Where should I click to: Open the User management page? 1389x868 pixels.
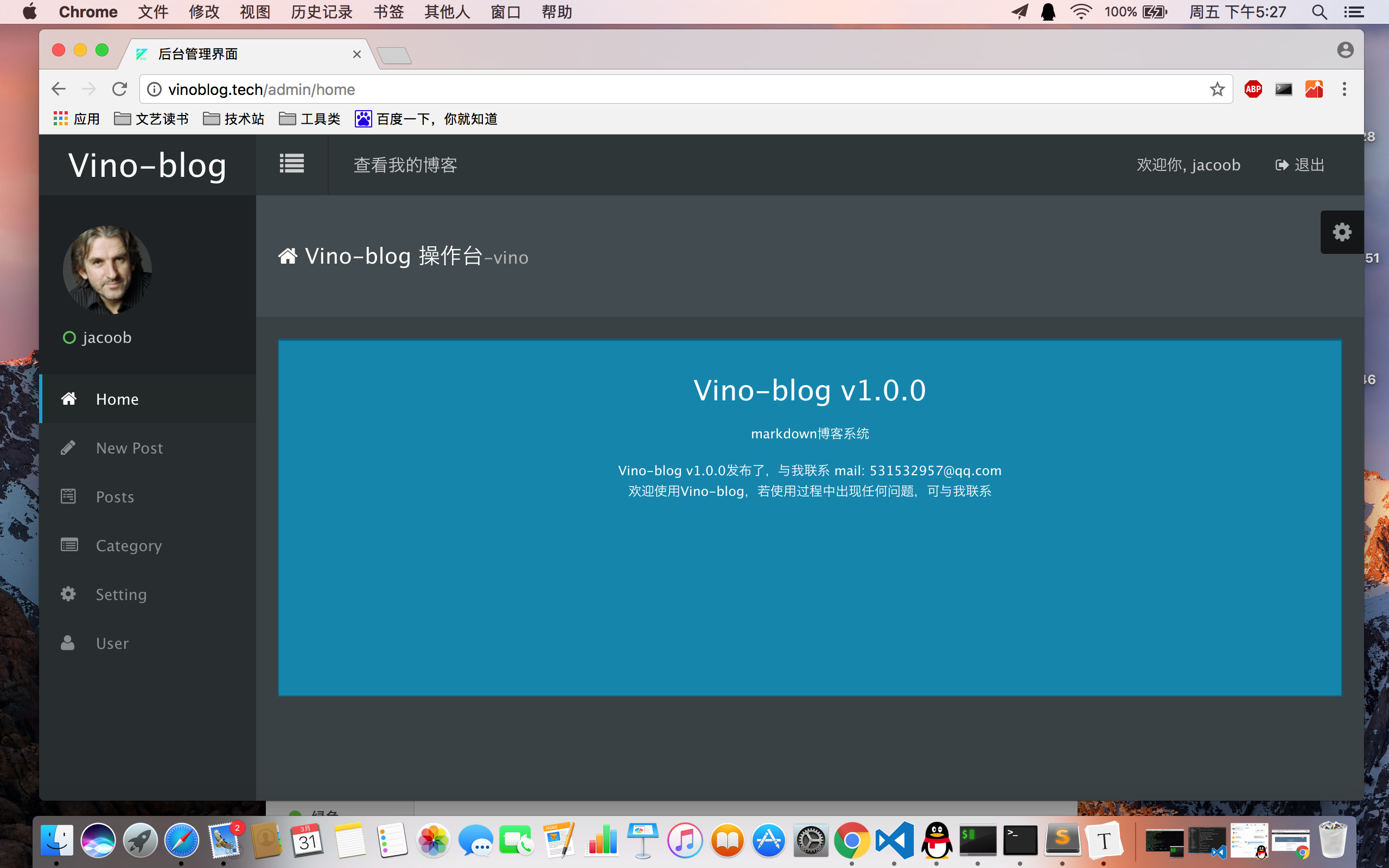click(112, 643)
